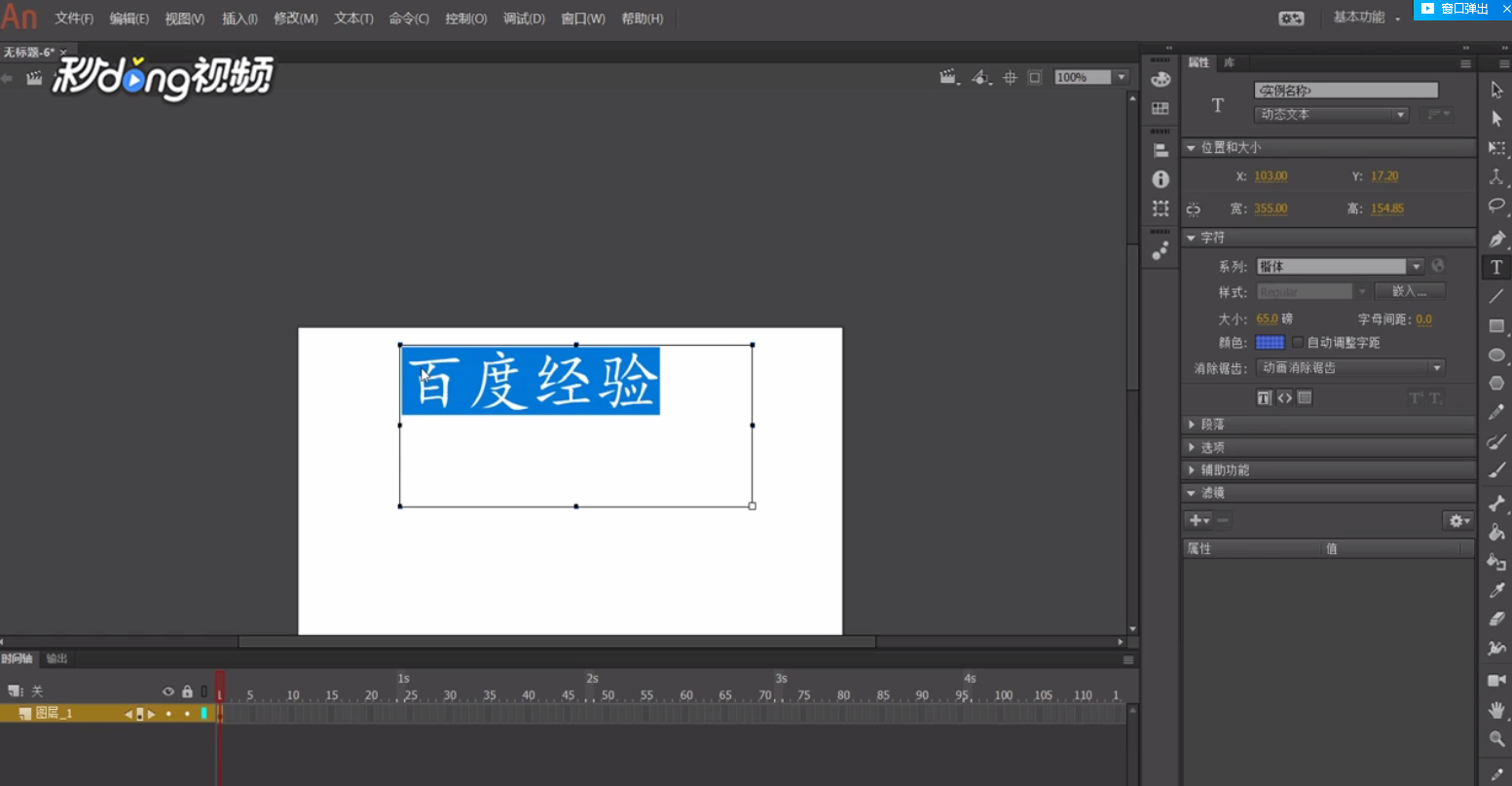Select the 3D Rotation tool

[1496, 177]
